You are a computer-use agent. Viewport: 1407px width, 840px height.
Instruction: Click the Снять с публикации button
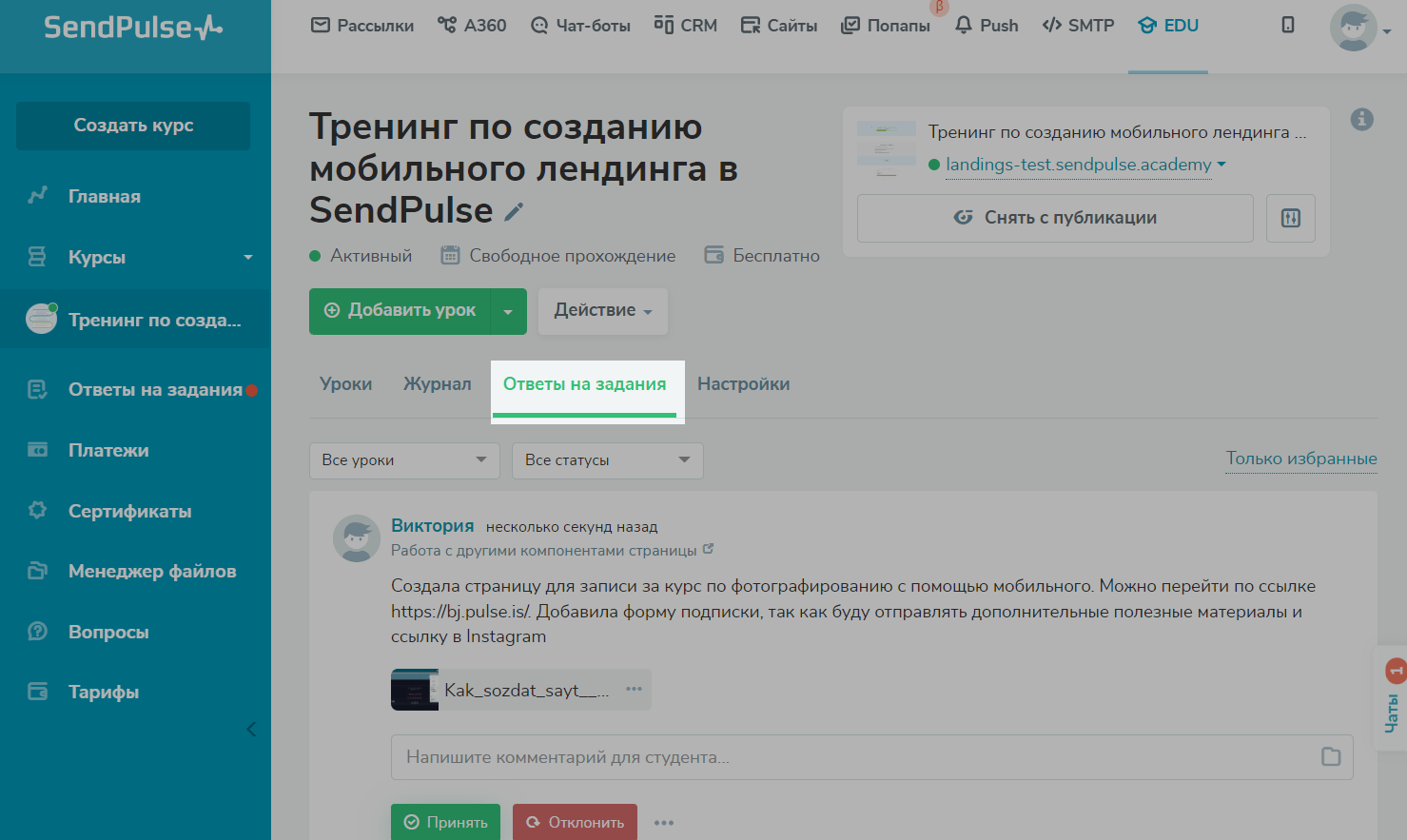point(1054,218)
